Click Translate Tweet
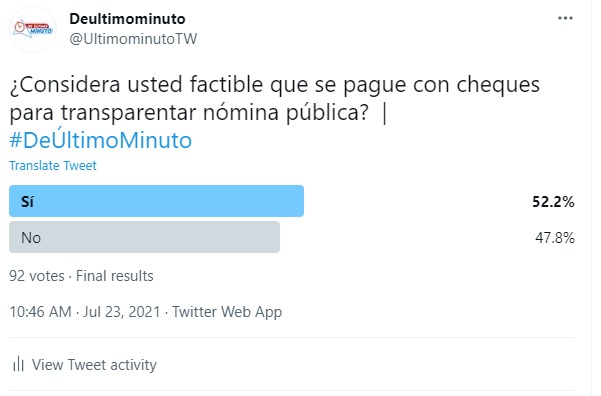 (x=53, y=166)
